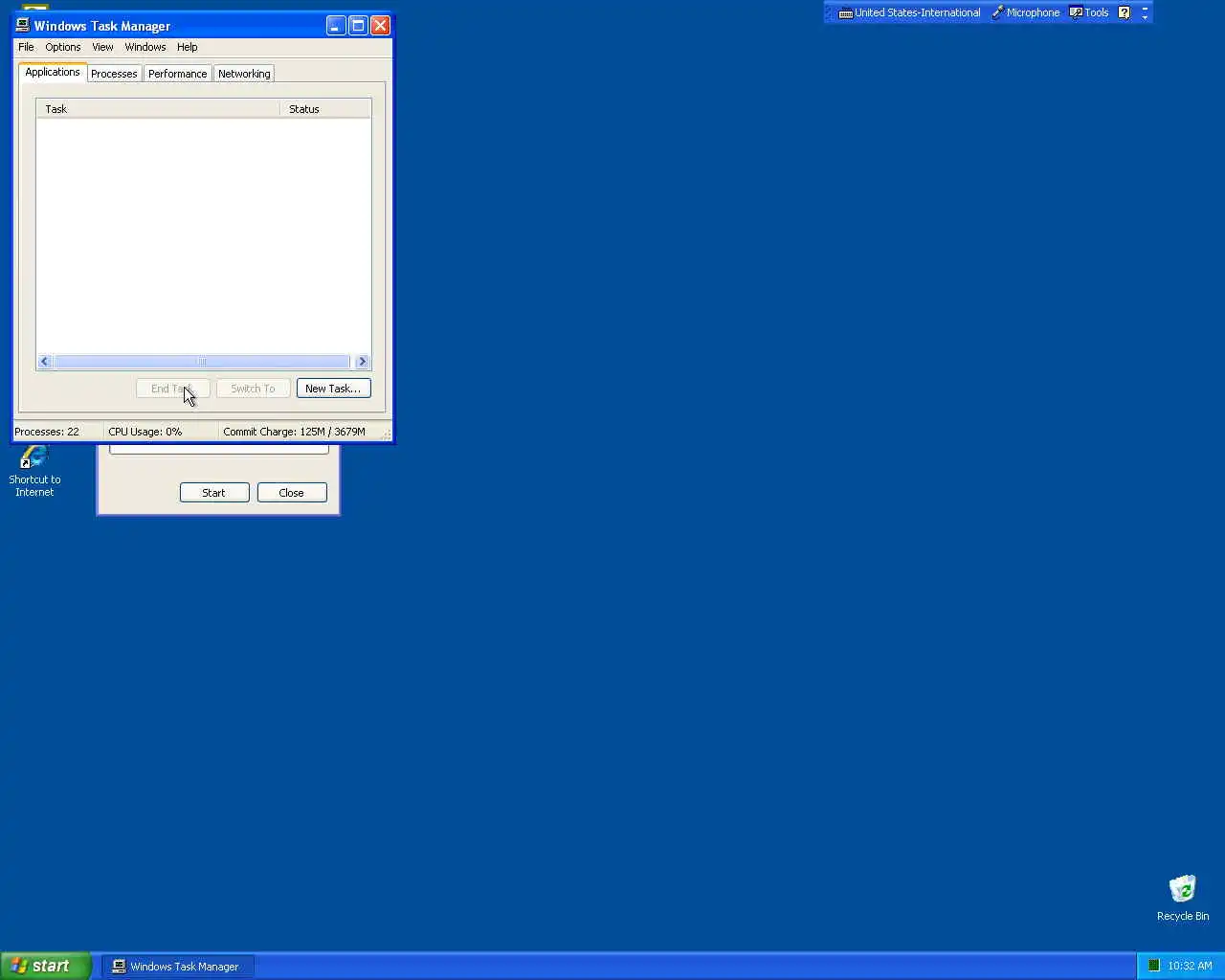This screenshot has width=1225, height=980.
Task: Click the Windows Start button
Action: [x=45, y=966]
